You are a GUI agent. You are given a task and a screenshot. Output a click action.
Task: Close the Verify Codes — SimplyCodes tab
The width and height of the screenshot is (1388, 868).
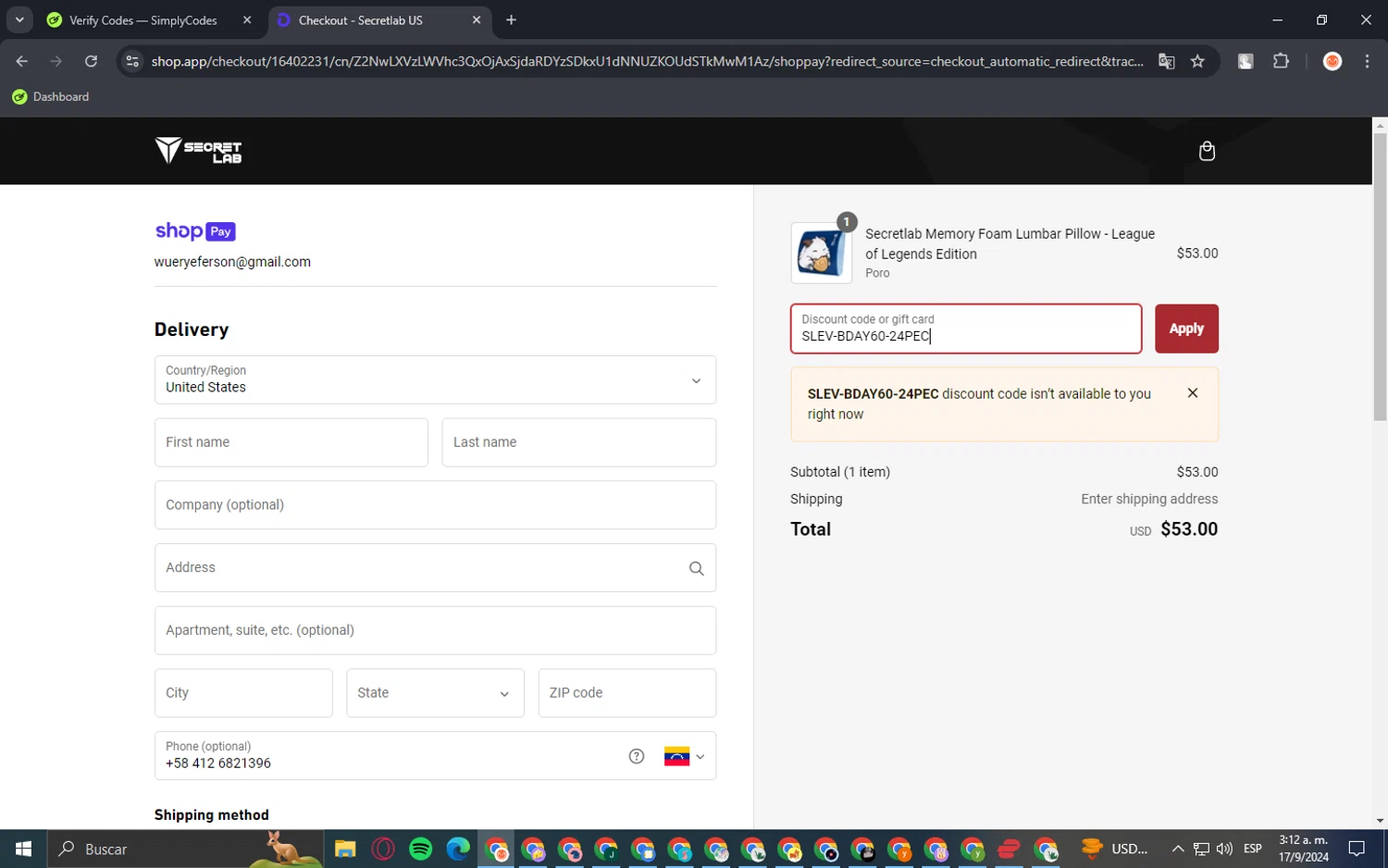(247, 20)
